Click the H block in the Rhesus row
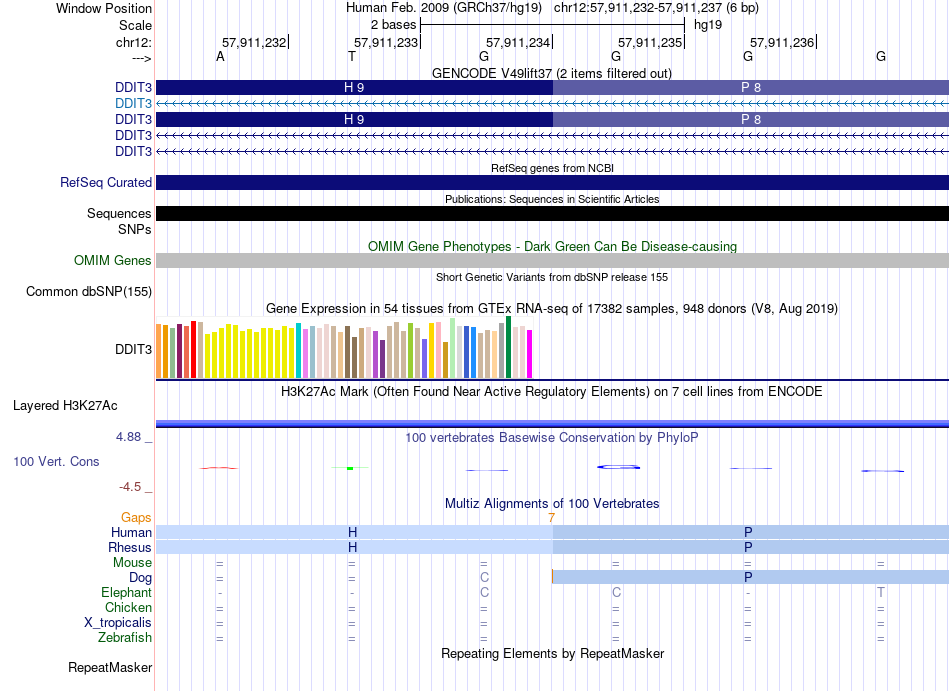 click(x=354, y=547)
